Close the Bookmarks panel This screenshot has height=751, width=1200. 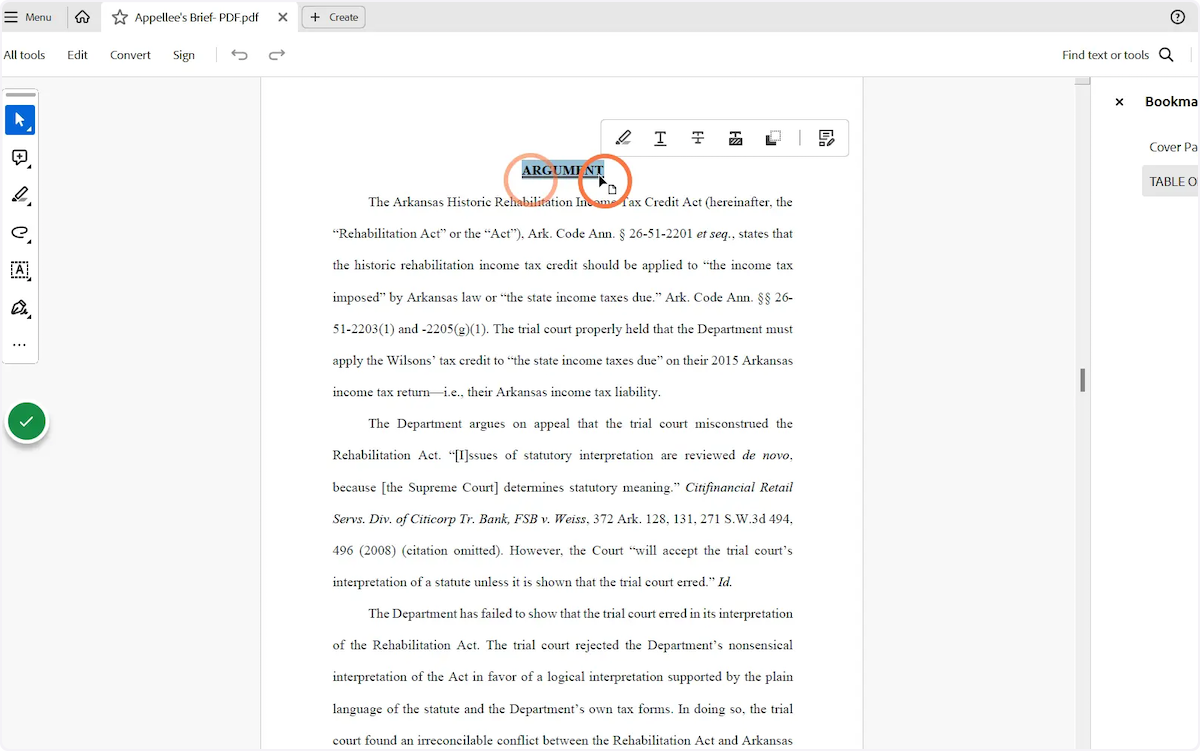[x=1119, y=102]
